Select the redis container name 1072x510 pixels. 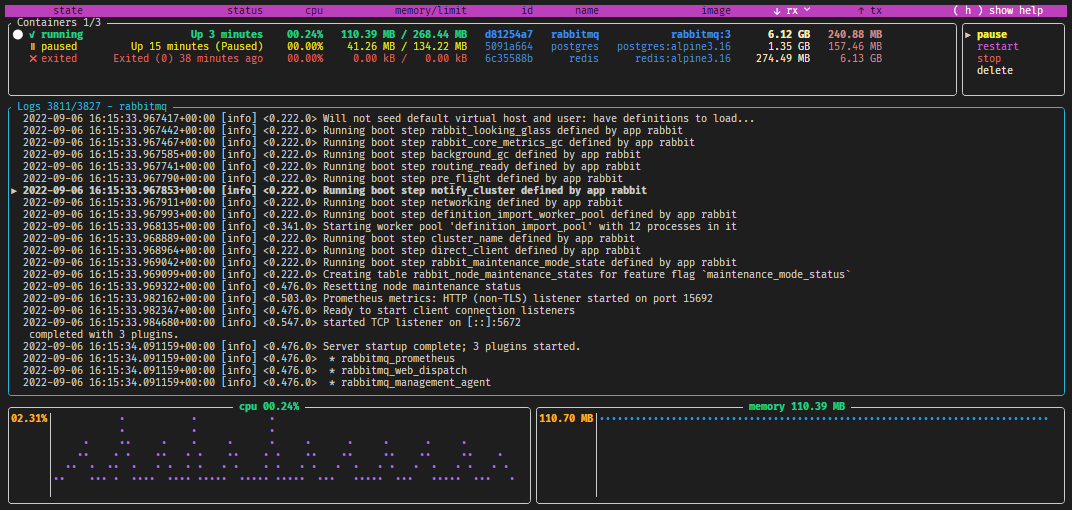coord(584,59)
